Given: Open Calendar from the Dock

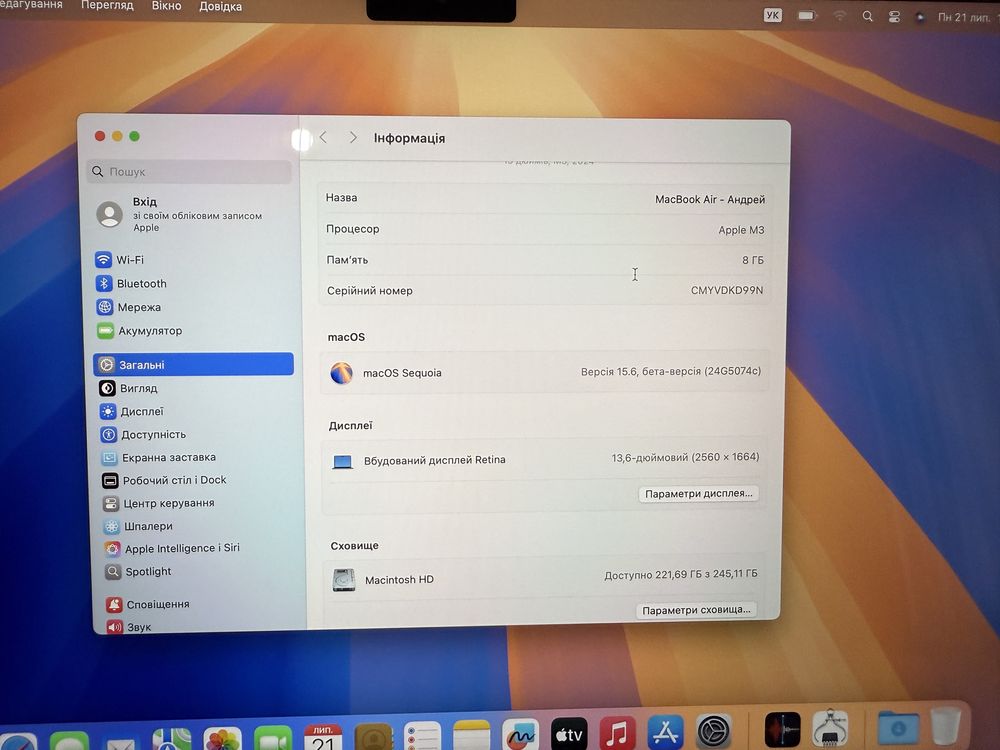Looking at the screenshot, I should pyautogui.click(x=323, y=738).
